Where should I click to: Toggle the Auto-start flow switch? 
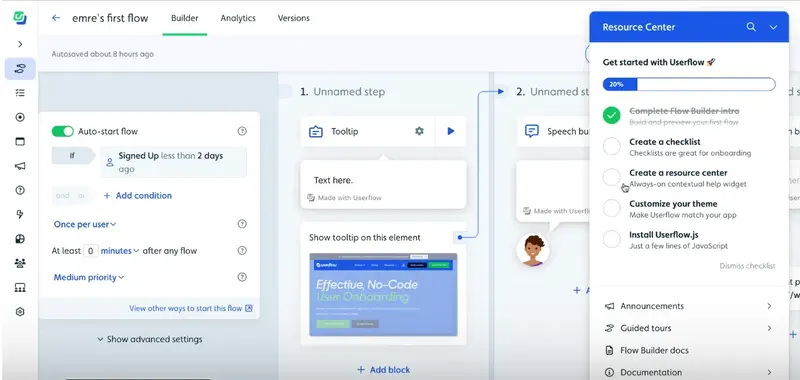(x=63, y=131)
